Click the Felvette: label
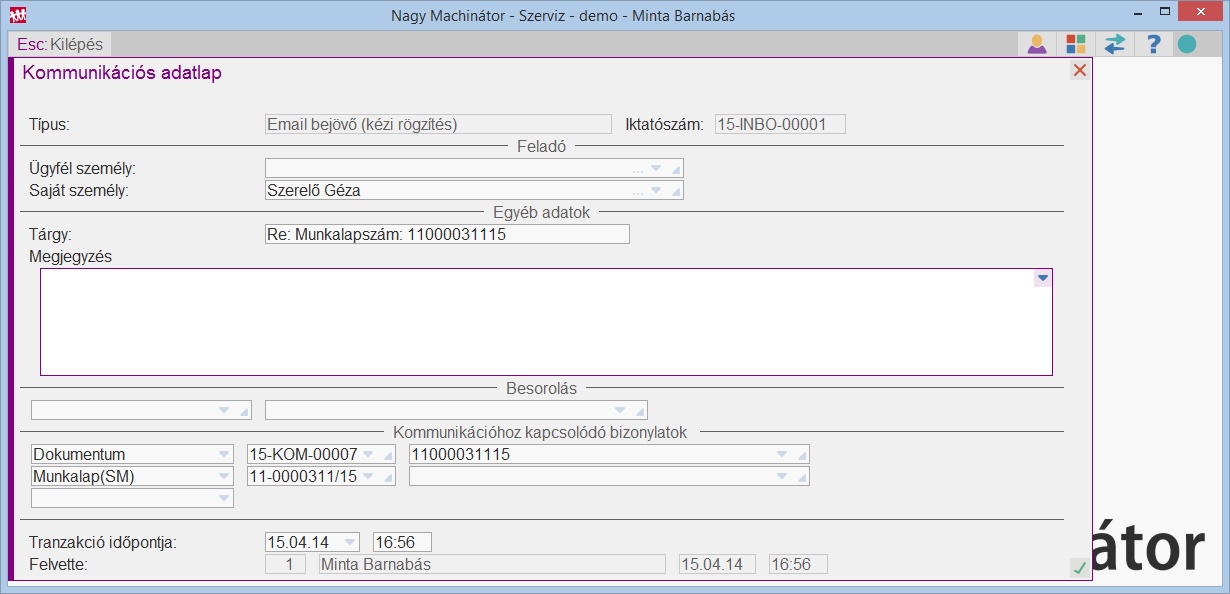The width and height of the screenshot is (1230, 594). coord(59,564)
